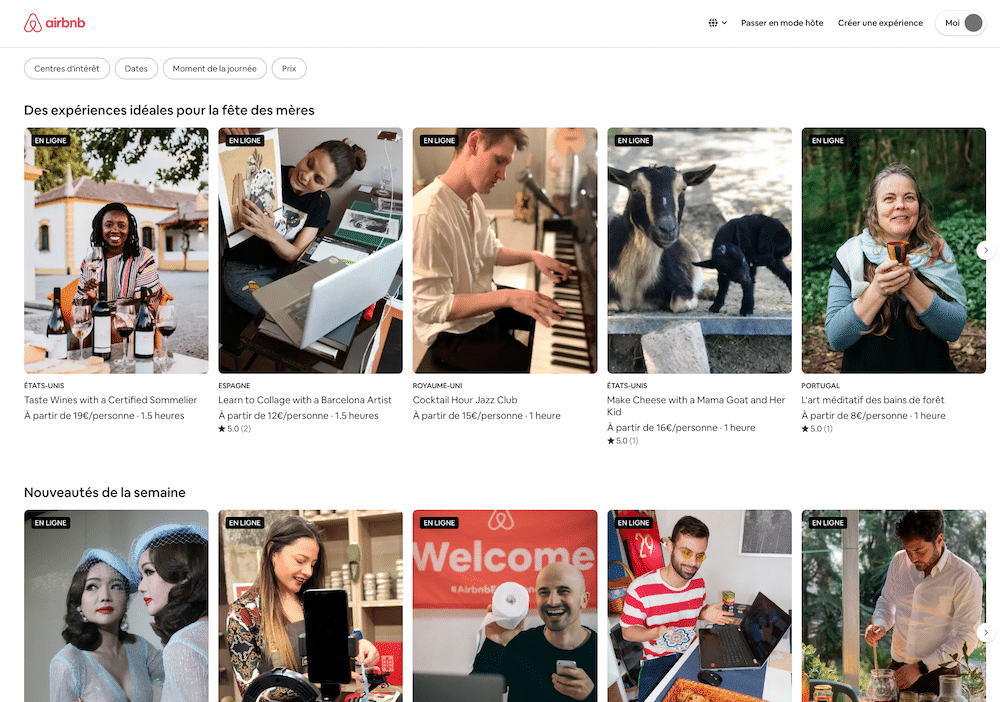Open Centres d'intérêt filter
1000x702 pixels.
(x=67, y=69)
